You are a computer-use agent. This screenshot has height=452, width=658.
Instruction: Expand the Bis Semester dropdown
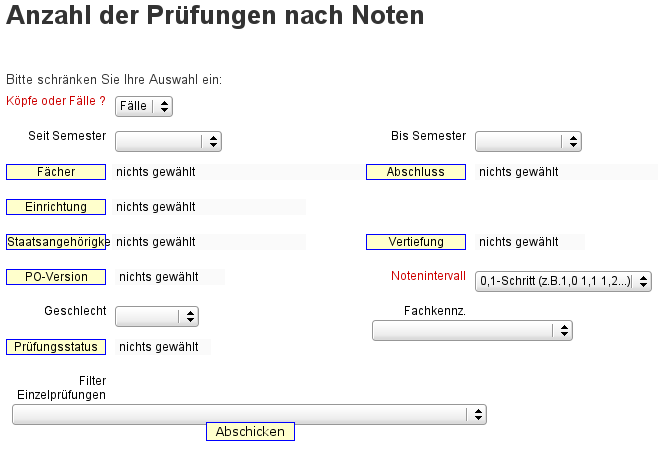(528, 141)
